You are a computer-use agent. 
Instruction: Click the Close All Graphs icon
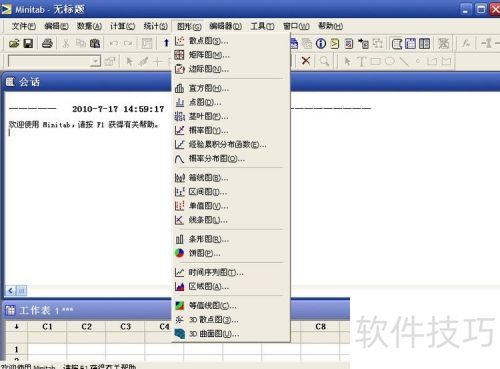click(443, 44)
